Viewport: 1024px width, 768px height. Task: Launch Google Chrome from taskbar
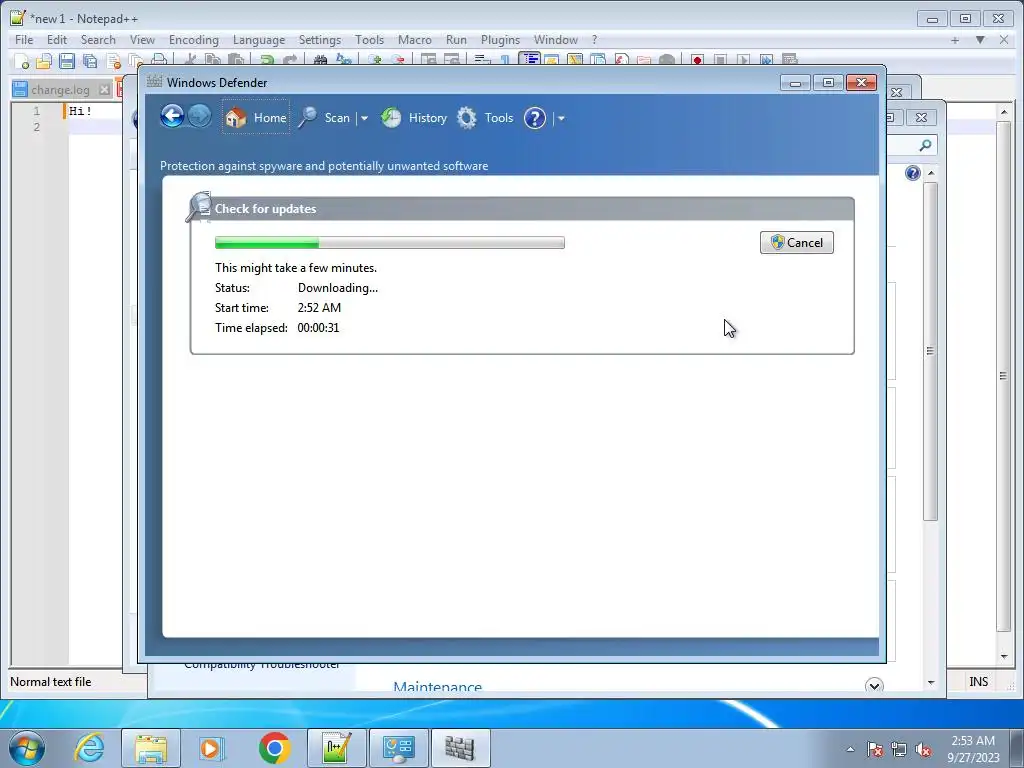[274, 748]
